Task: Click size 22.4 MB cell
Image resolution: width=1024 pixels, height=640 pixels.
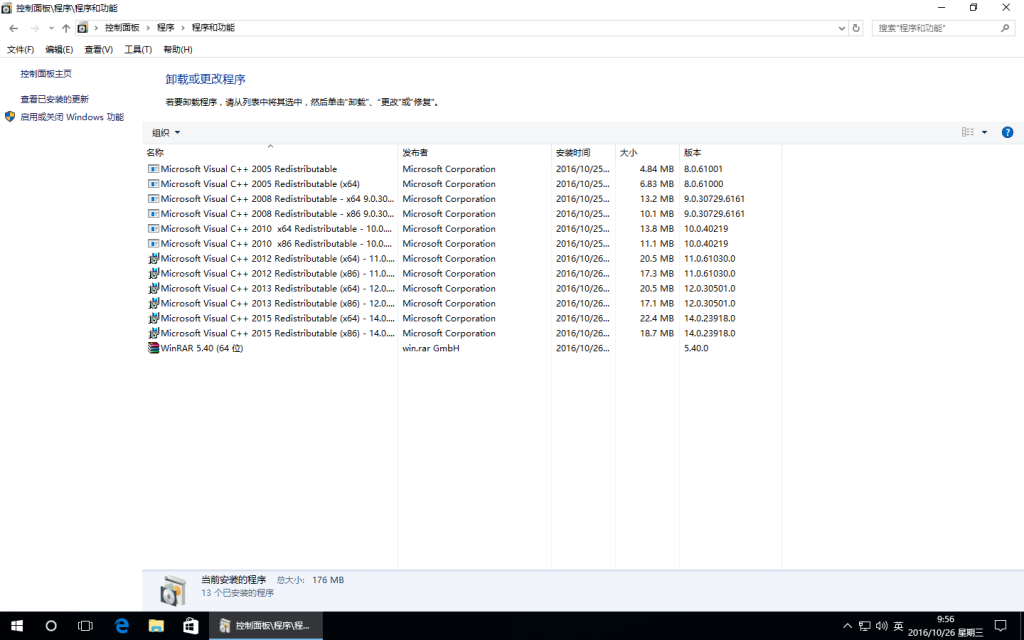Action: (x=656, y=319)
